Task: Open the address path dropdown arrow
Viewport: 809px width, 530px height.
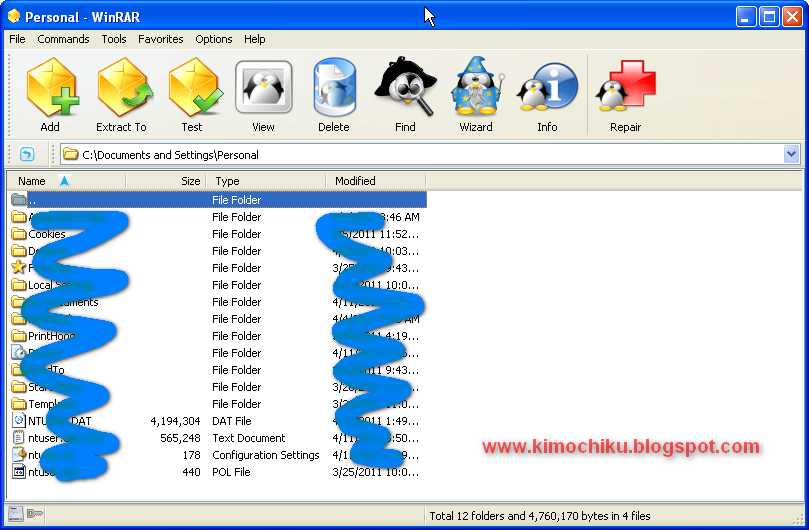Action: coord(791,154)
